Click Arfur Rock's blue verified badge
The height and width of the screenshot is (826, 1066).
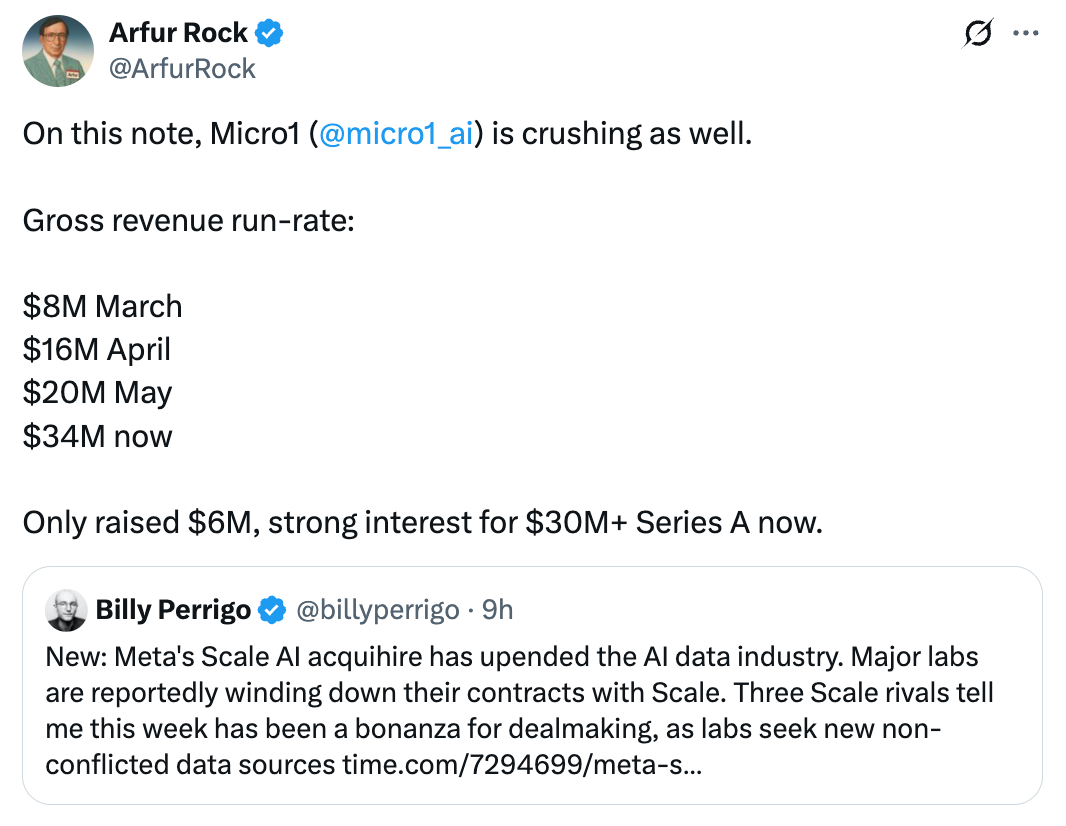[x=269, y=33]
